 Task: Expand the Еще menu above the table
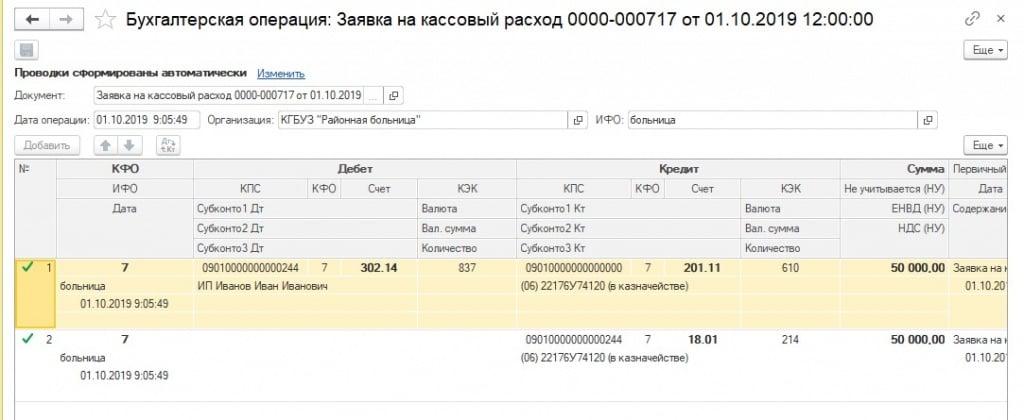click(x=984, y=145)
